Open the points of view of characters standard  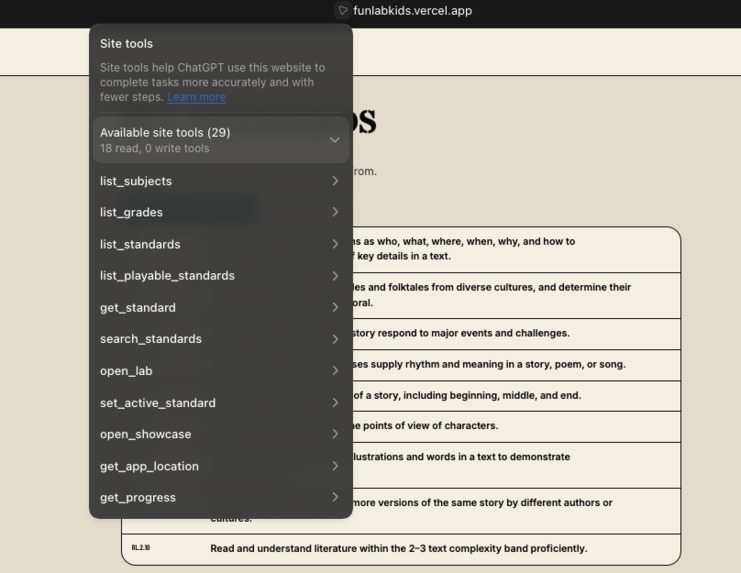(x=517, y=427)
